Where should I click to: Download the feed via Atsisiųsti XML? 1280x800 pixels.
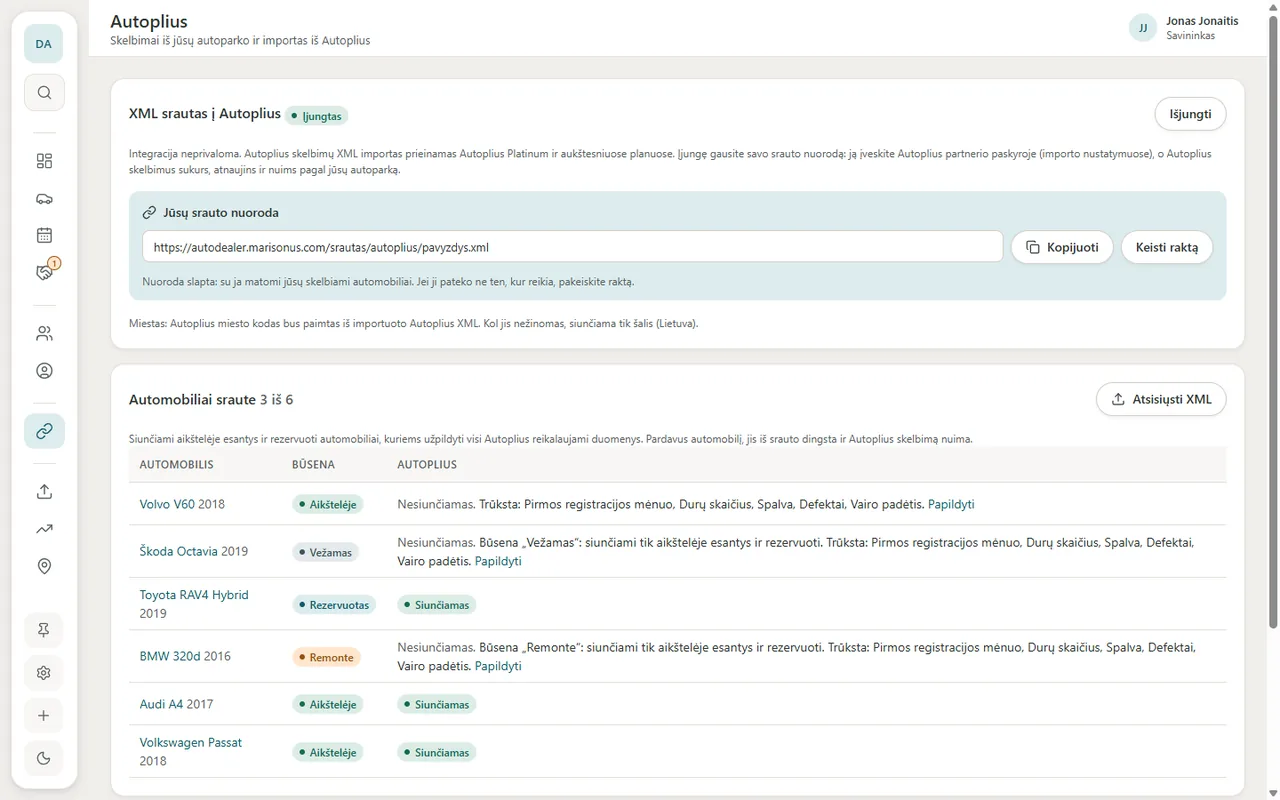[1161, 399]
